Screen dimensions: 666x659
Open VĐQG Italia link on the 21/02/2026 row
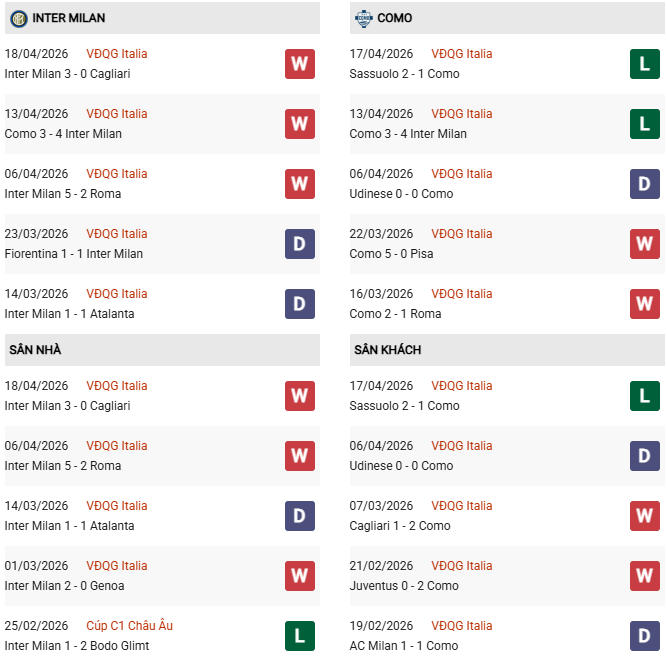461,566
